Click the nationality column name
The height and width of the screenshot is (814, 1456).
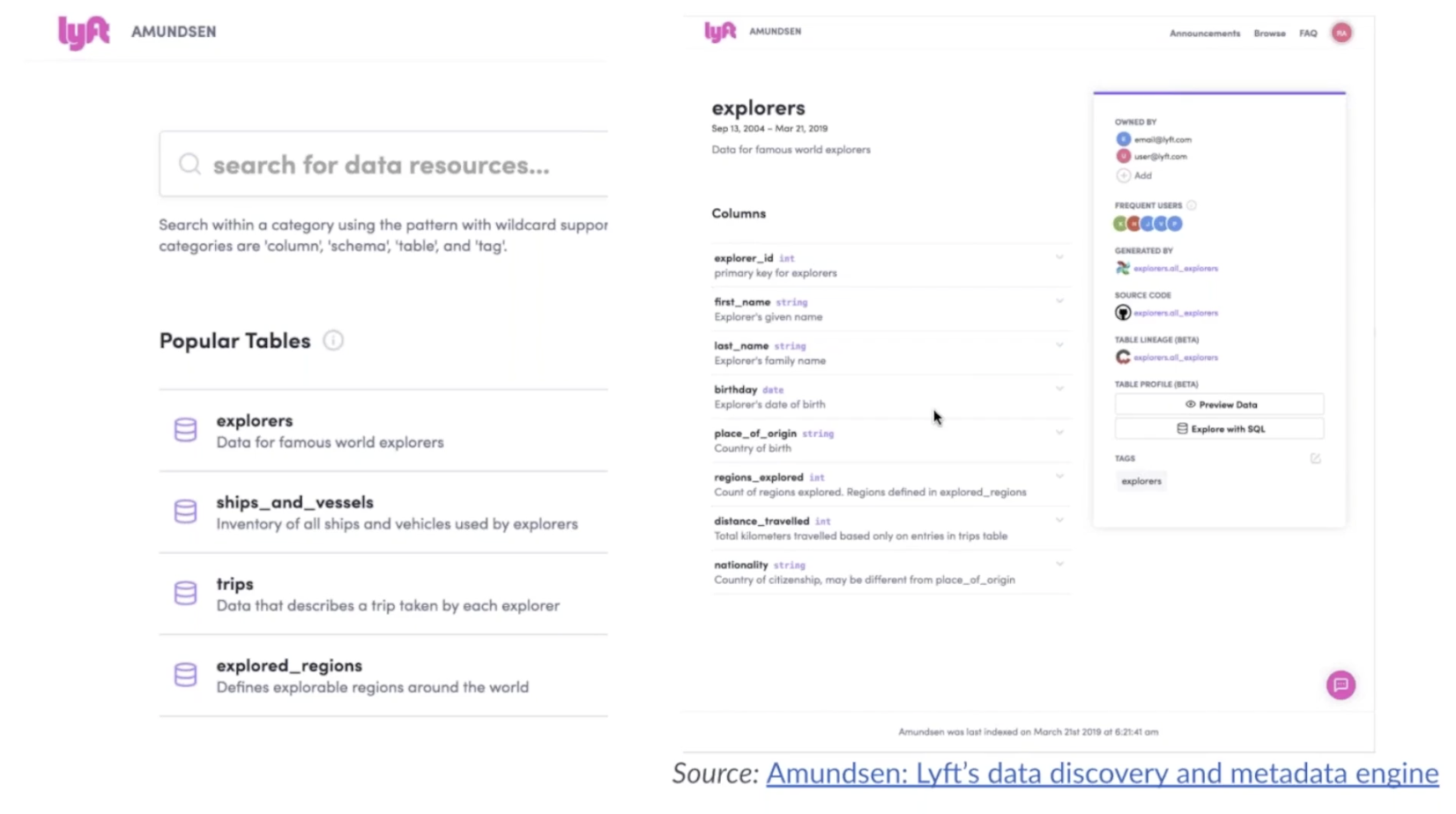[740, 565]
